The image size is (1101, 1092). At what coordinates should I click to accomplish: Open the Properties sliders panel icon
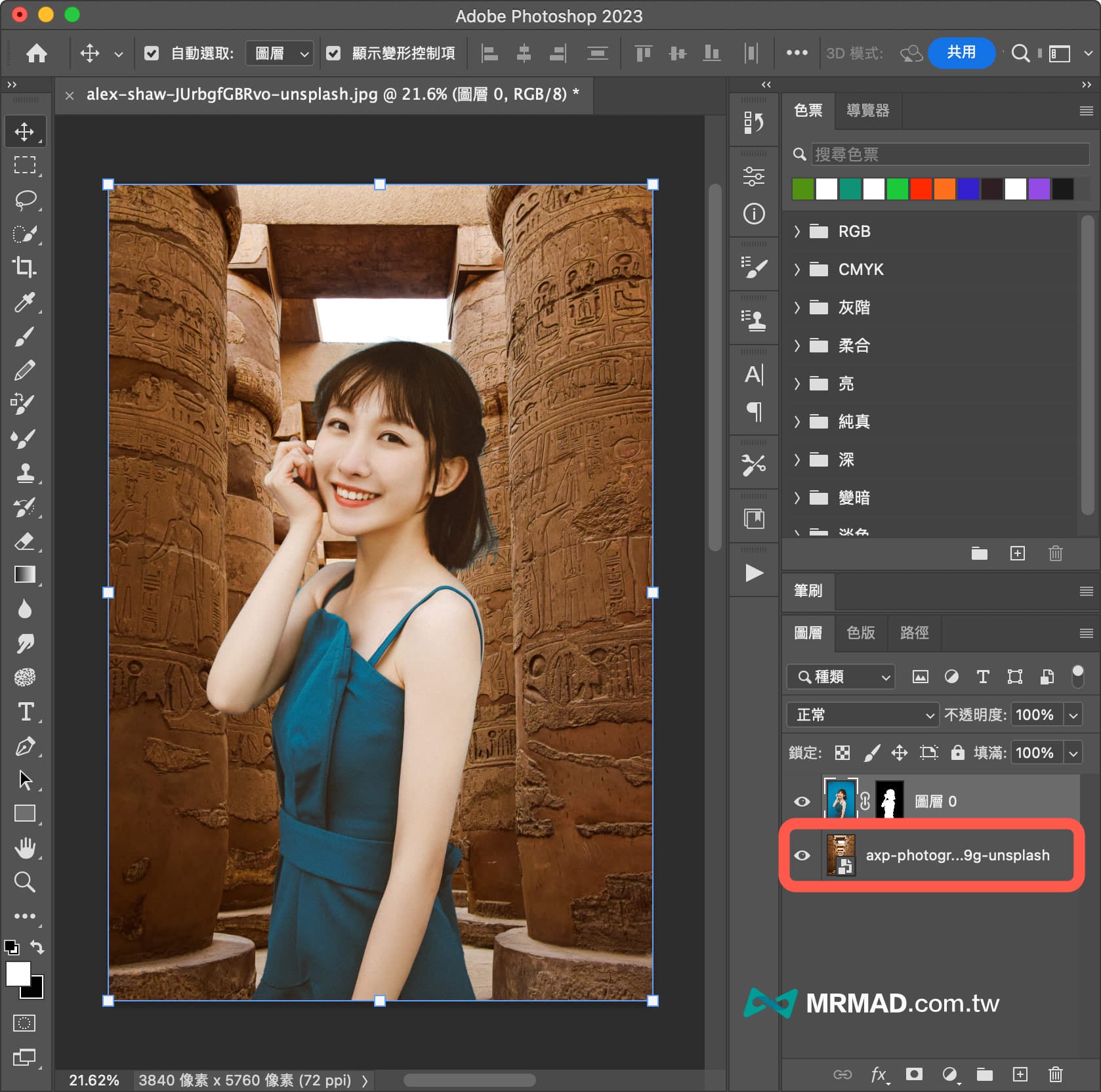click(754, 177)
